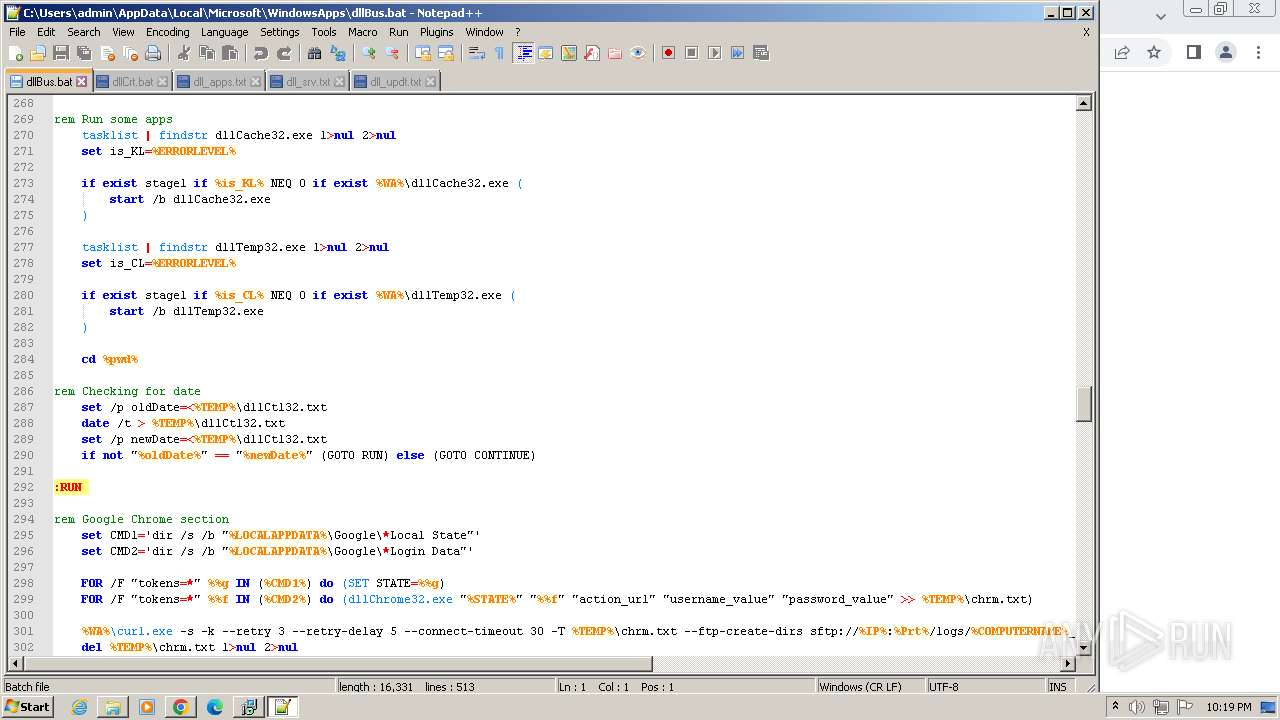Screen dimensions: 1280x720
Task: Close document with menu bar X
Action: (1086, 32)
